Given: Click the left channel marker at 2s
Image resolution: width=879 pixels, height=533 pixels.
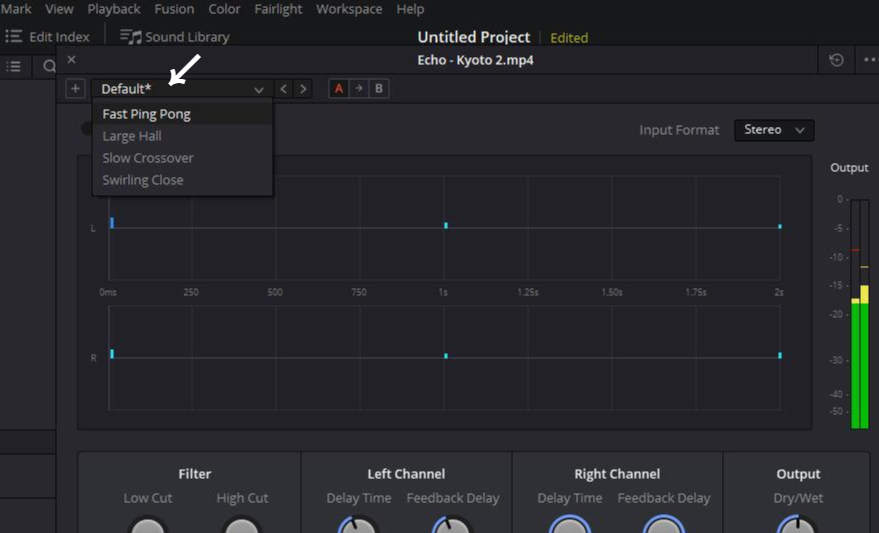Looking at the screenshot, I should click(x=780, y=226).
